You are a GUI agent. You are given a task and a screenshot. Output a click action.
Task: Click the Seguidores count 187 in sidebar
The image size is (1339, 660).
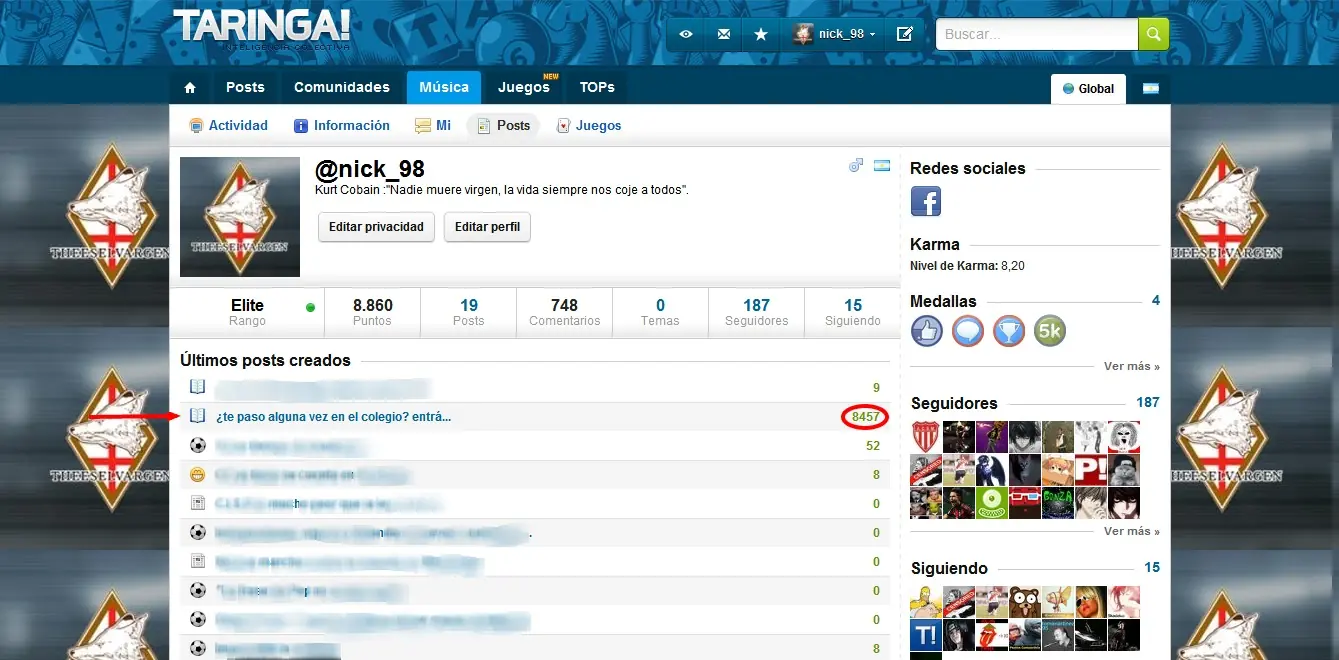pos(1148,403)
